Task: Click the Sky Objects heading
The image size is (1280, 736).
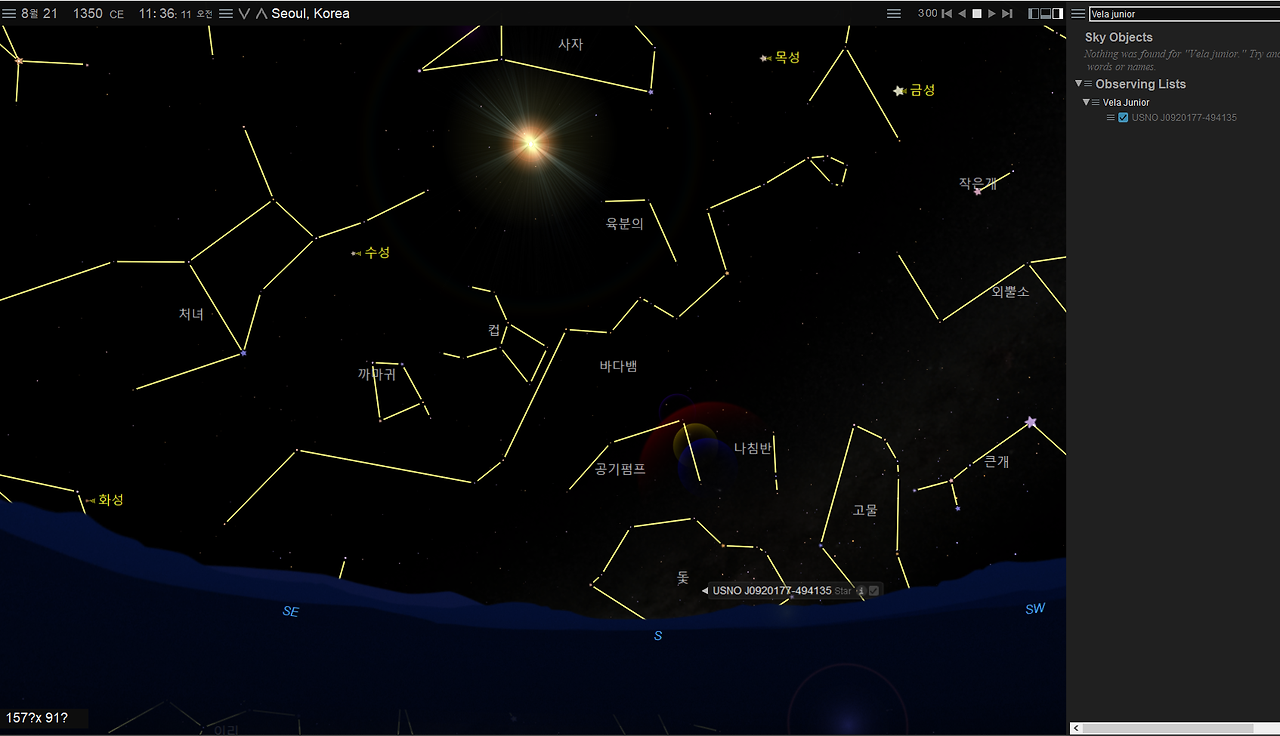Action: [1119, 38]
